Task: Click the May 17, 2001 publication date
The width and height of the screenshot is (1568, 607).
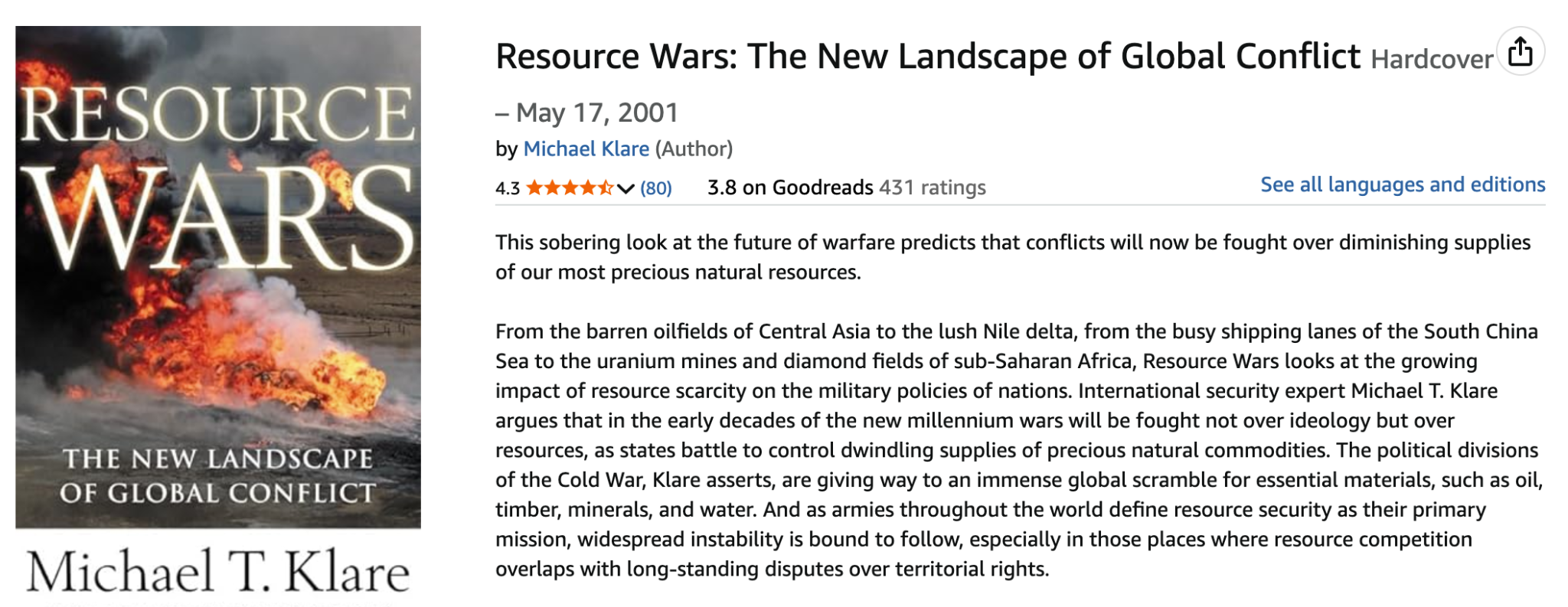Action: pyautogui.click(x=597, y=113)
